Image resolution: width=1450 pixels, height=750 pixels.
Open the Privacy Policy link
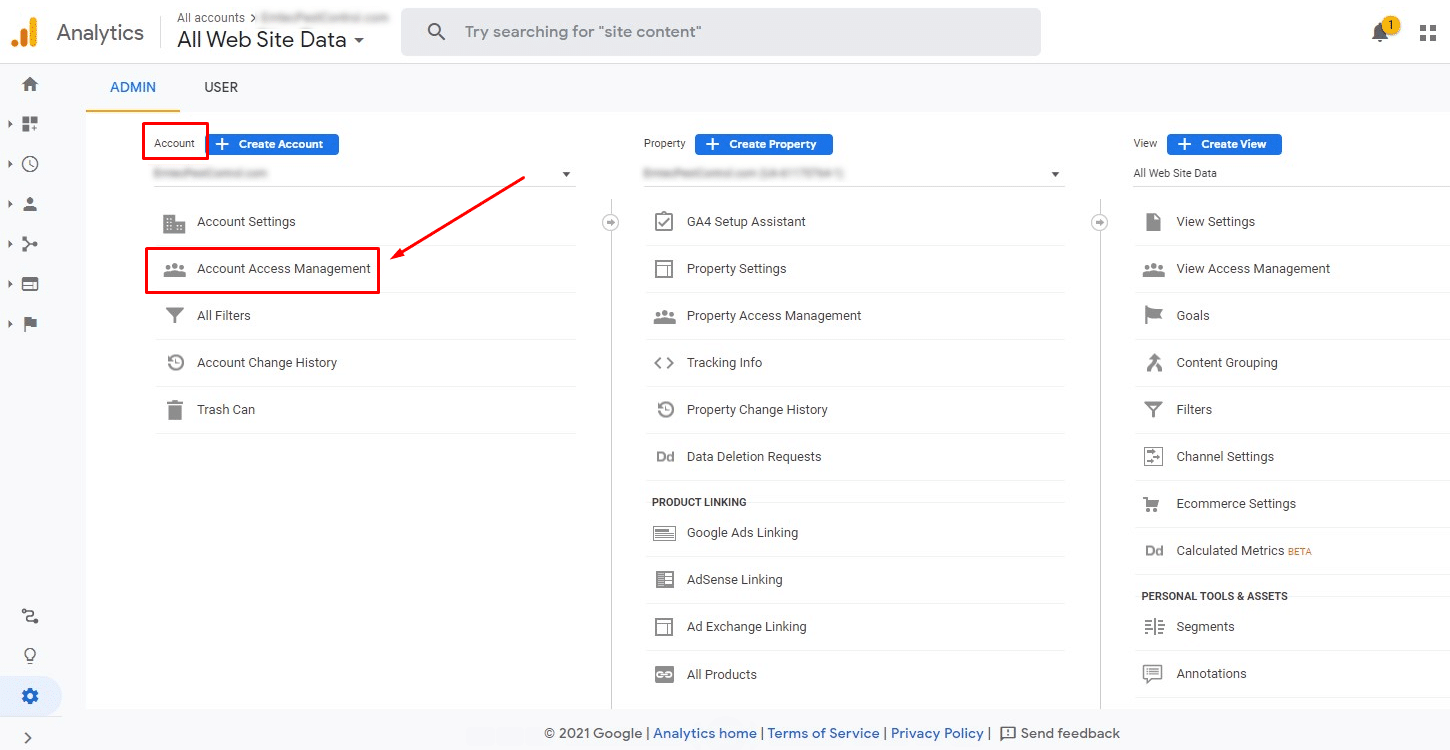pos(937,733)
